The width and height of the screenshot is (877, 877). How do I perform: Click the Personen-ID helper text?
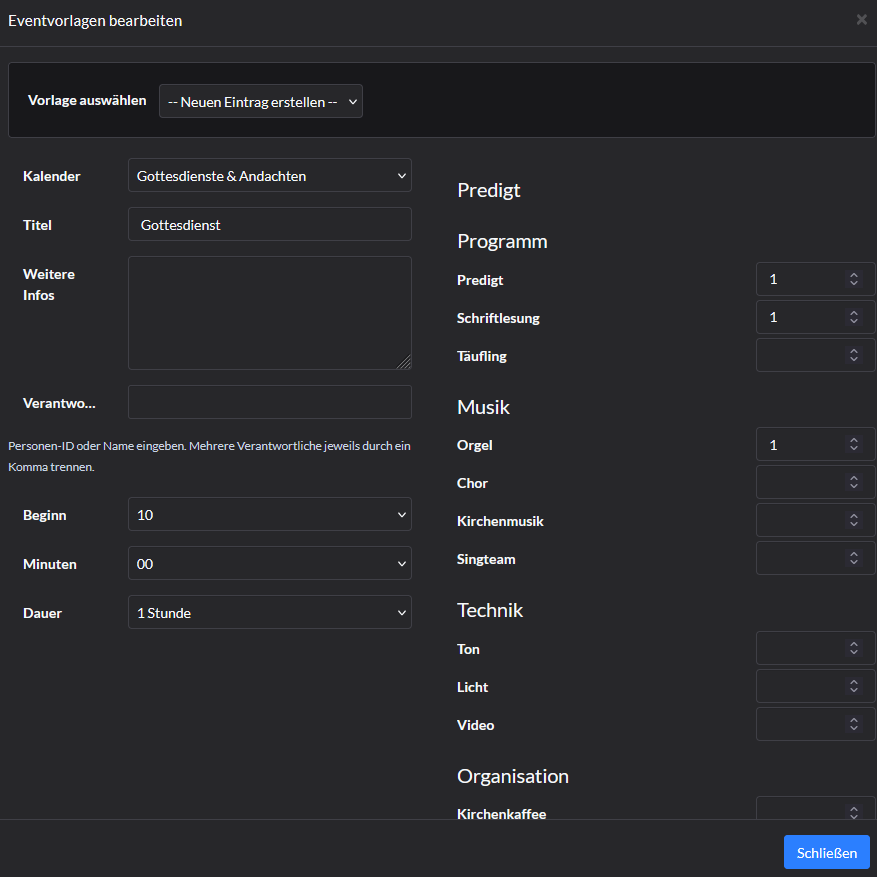click(x=209, y=456)
